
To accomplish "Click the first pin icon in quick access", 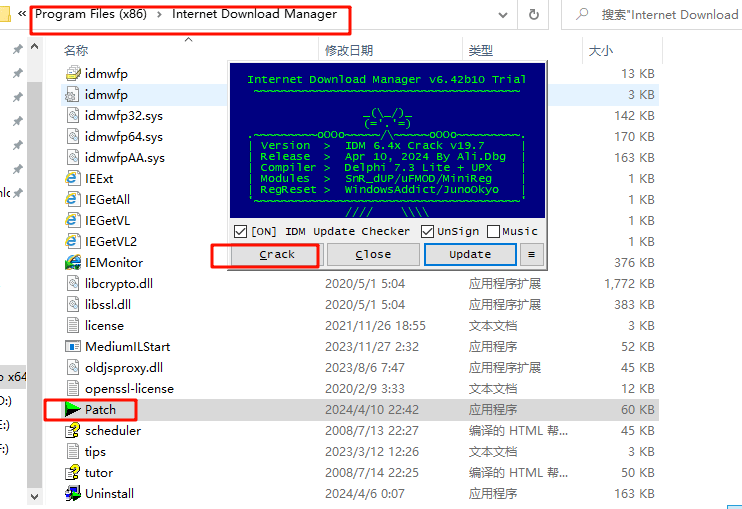I will click(x=18, y=49).
